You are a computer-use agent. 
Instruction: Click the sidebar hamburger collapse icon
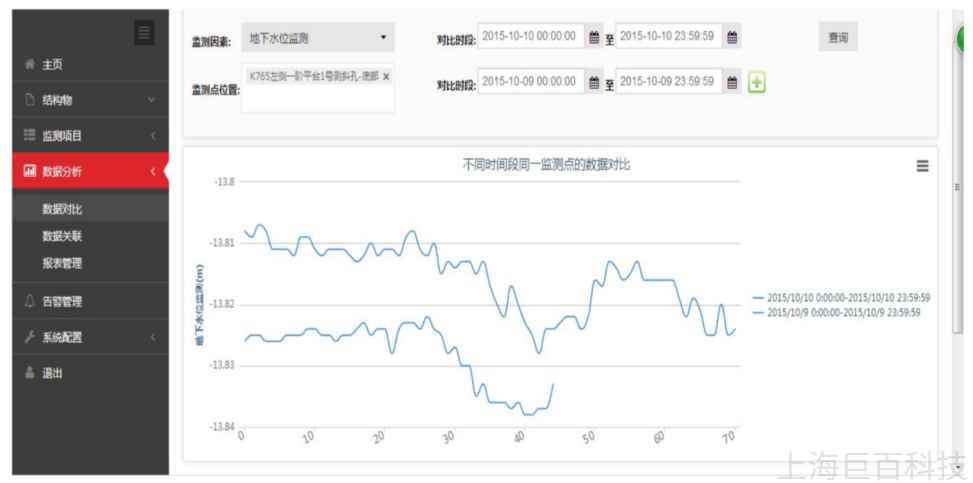[145, 33]
